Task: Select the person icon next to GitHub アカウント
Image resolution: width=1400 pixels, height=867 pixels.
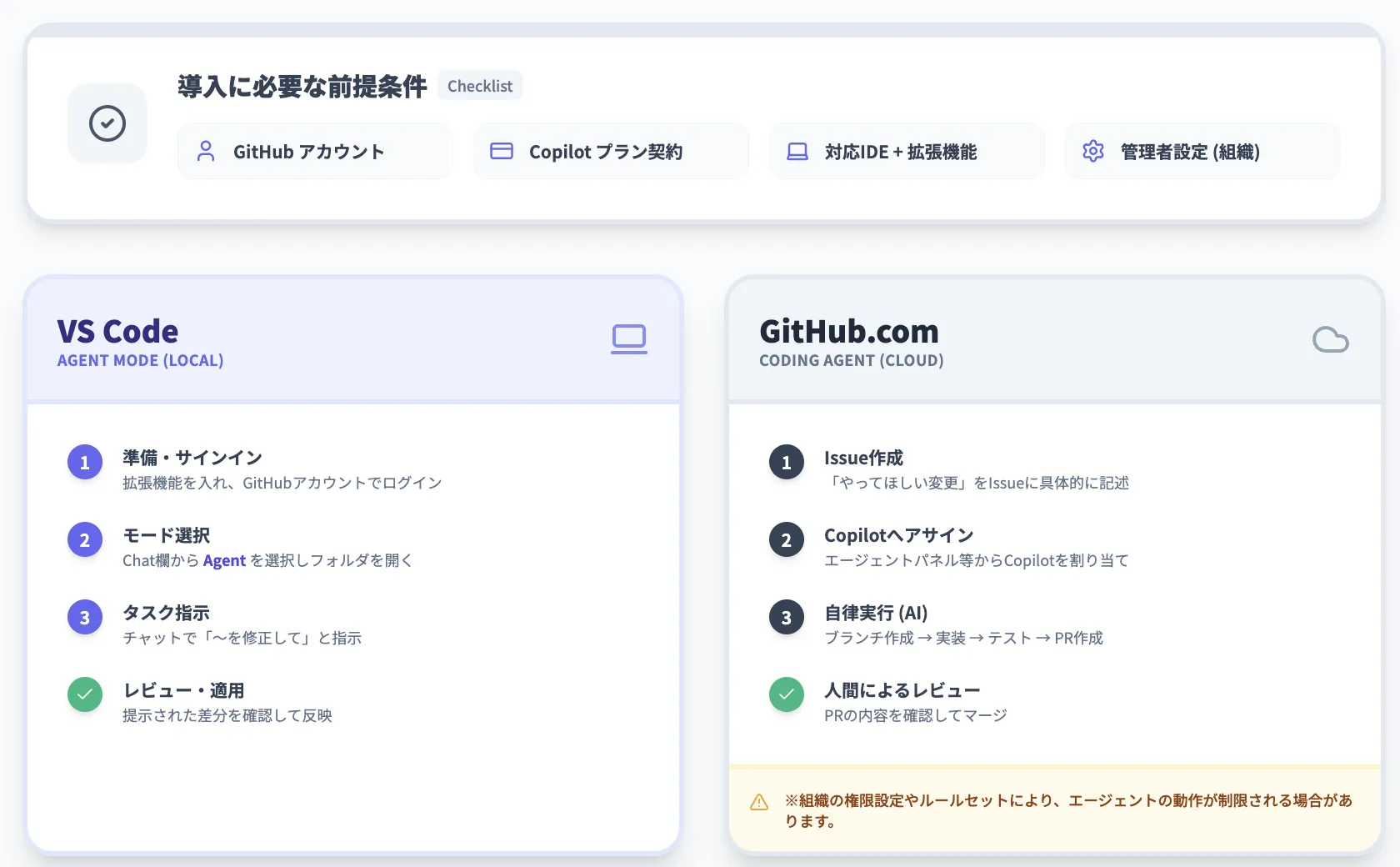Action: tap(207, 151)
